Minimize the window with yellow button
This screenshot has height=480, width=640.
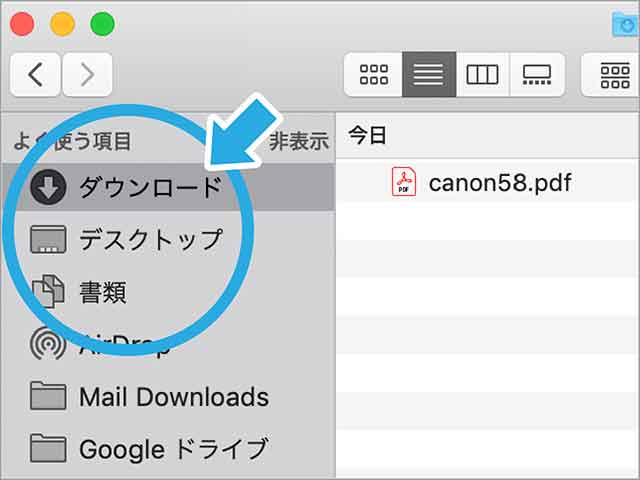pyautogui.click(x=62, y=24)
